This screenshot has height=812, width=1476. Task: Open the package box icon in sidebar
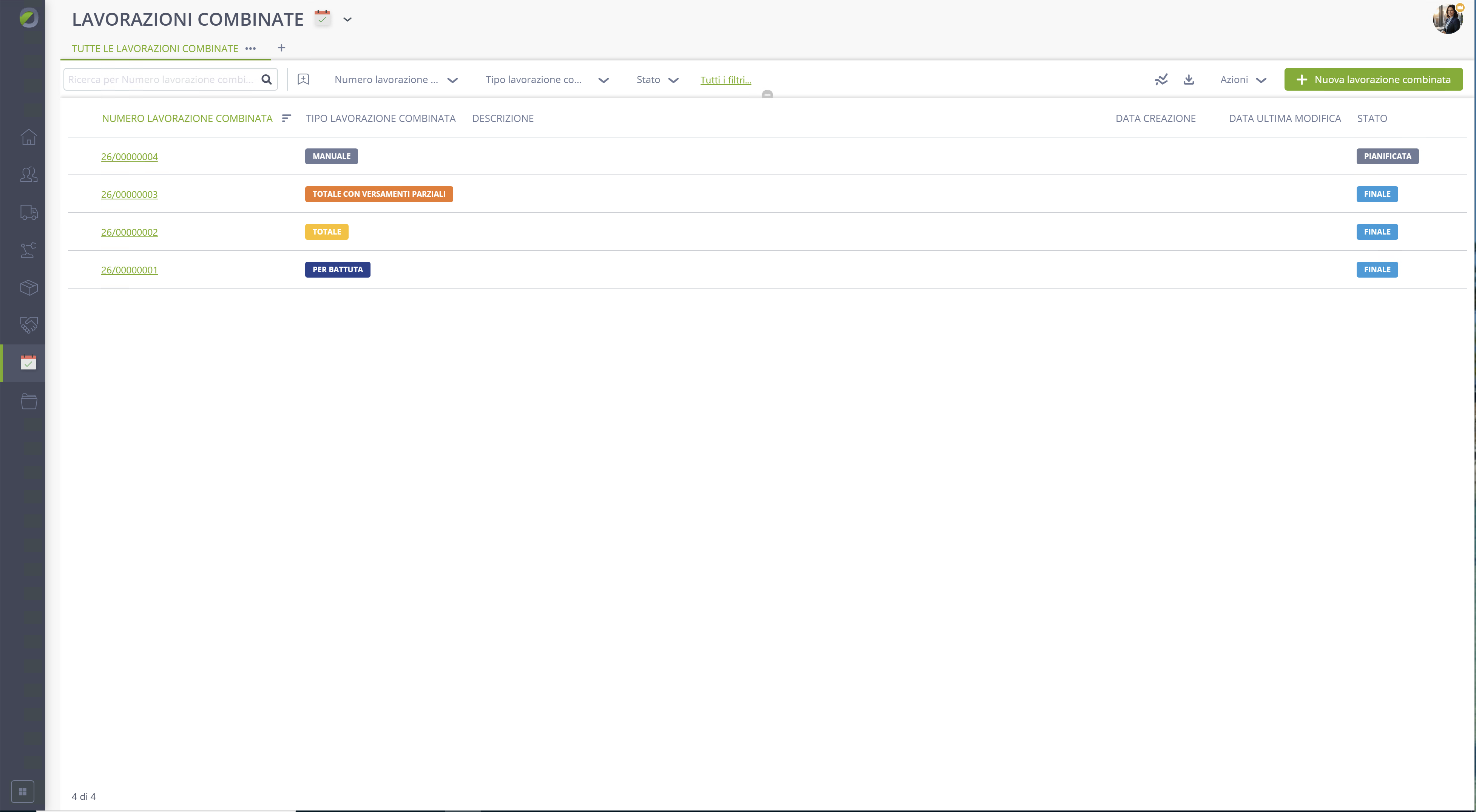click(x=29, y=288)
